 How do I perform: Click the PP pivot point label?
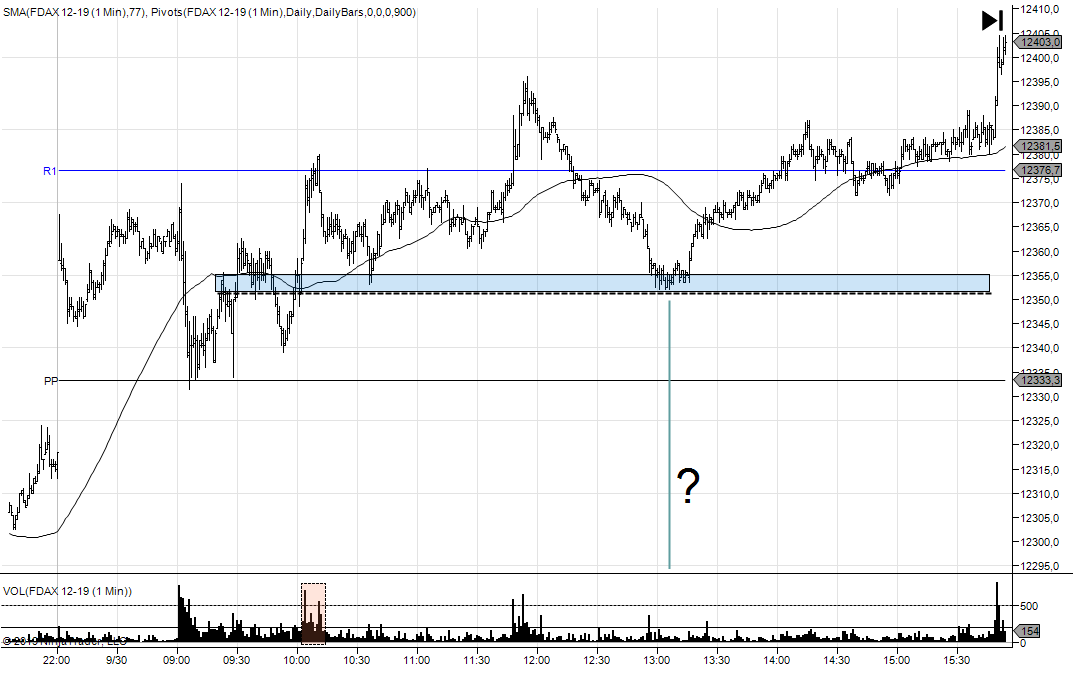click(x=51, y=381)
